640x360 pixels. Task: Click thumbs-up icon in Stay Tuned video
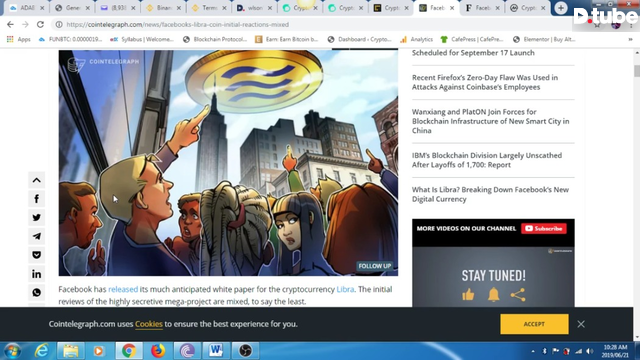[468, 294]
